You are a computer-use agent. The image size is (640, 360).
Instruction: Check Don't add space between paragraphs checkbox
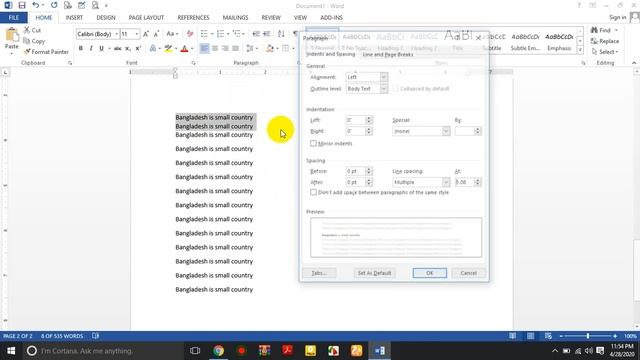coord(313,192)
